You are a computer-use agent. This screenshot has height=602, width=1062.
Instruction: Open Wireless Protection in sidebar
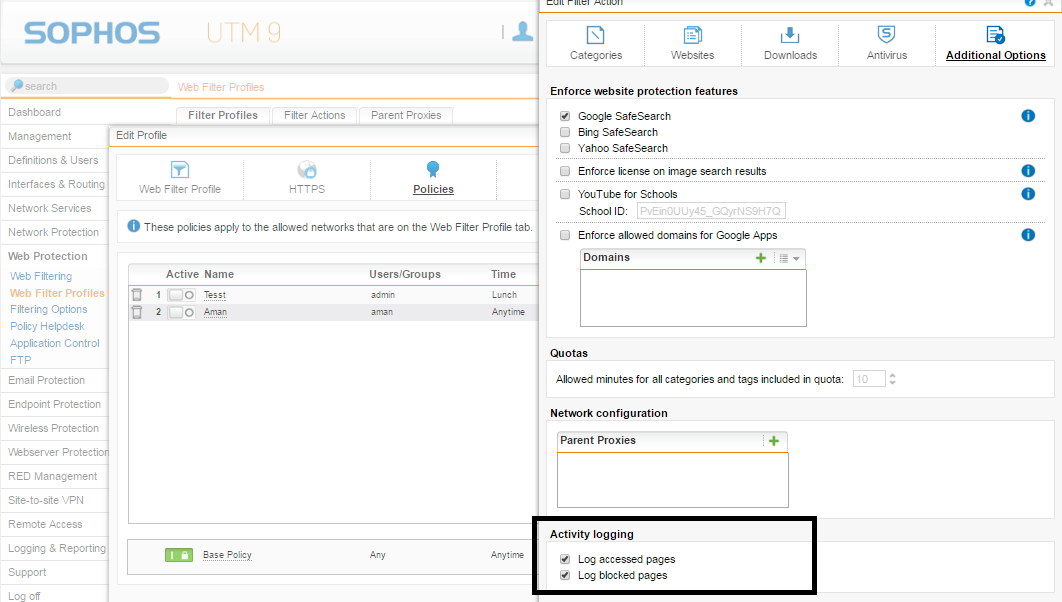[x=54, y=429]
